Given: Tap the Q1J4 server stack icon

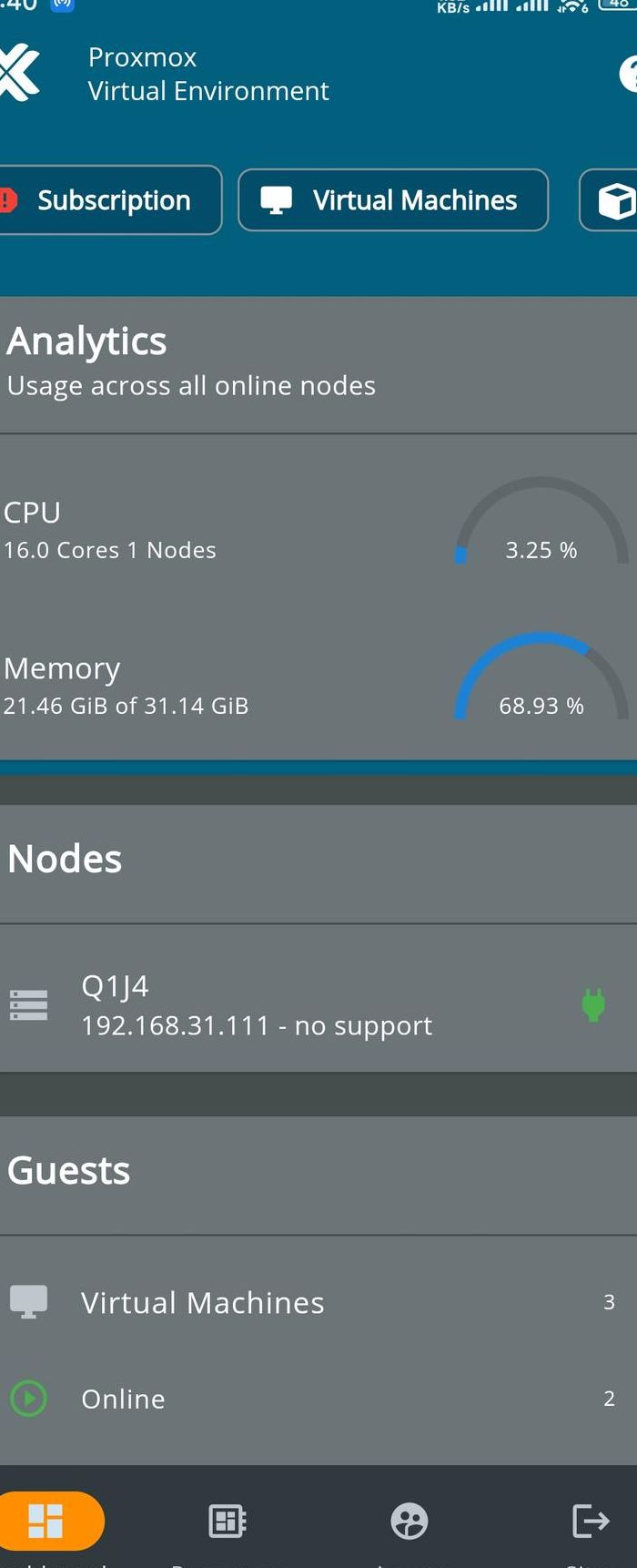Looking at the screenshot, I should [x=28, y=1005].
